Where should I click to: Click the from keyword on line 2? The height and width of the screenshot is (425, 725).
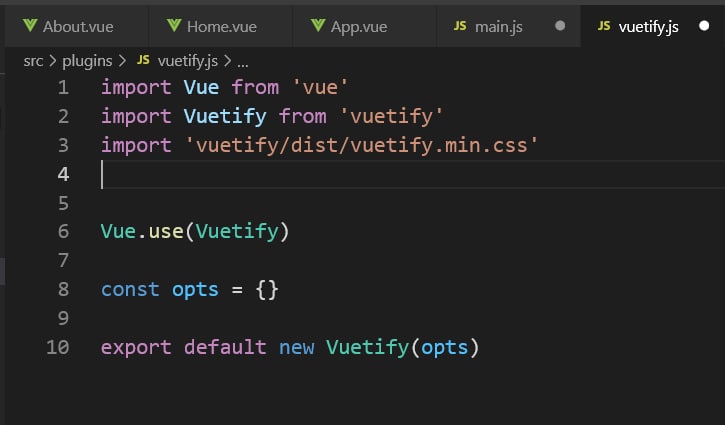coord(303,116)
